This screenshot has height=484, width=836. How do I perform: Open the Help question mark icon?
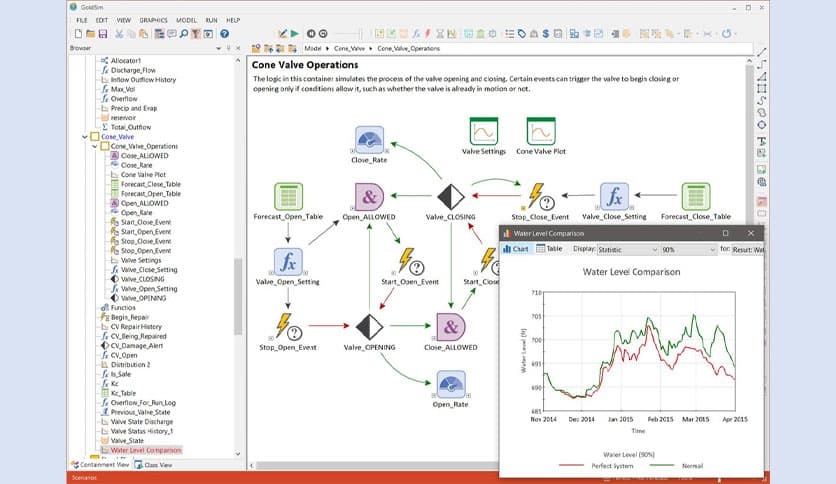pyautogui.click(x=224, y=34)
